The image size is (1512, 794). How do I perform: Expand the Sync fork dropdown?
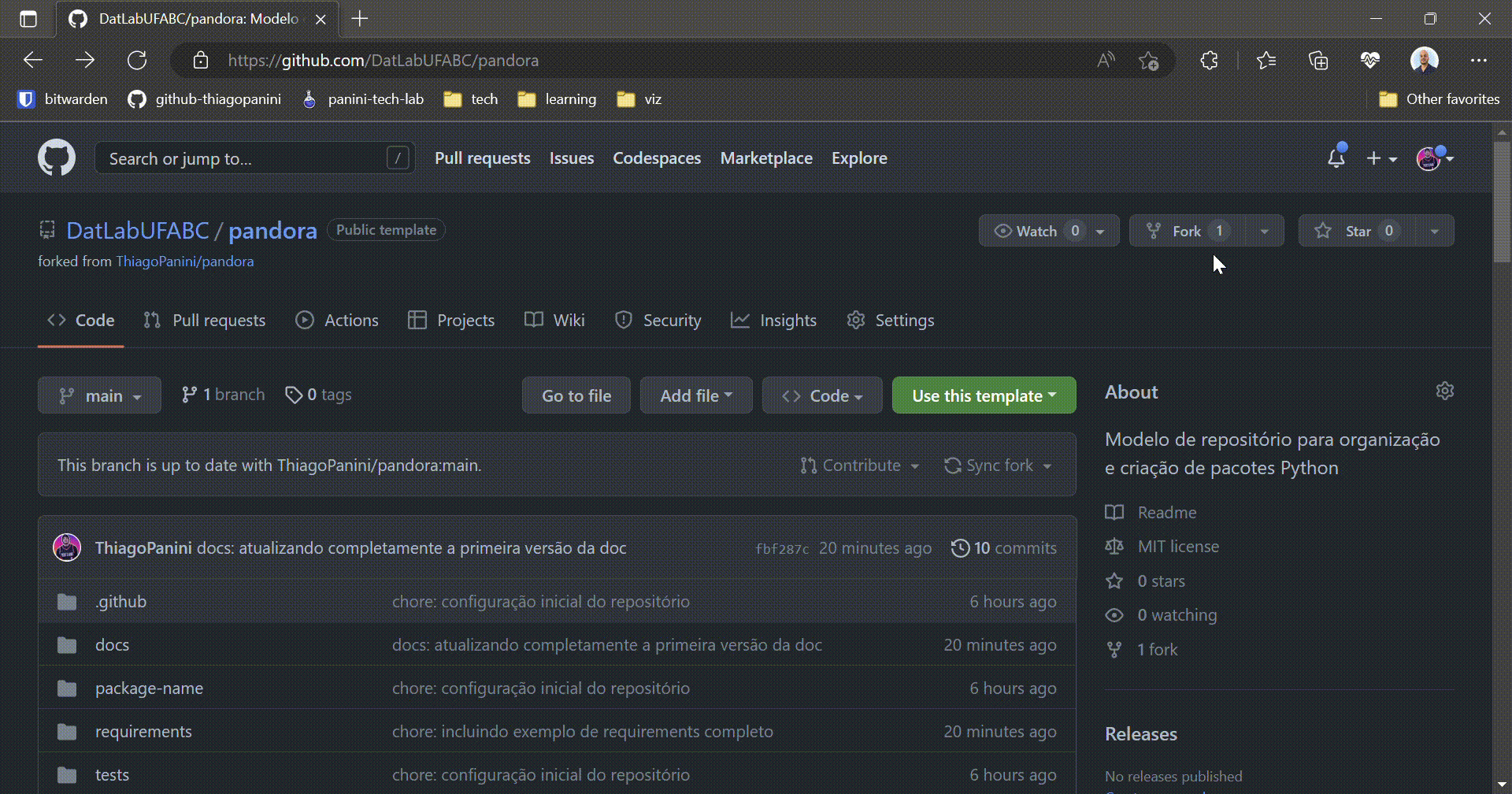click(x=999, y=466)
